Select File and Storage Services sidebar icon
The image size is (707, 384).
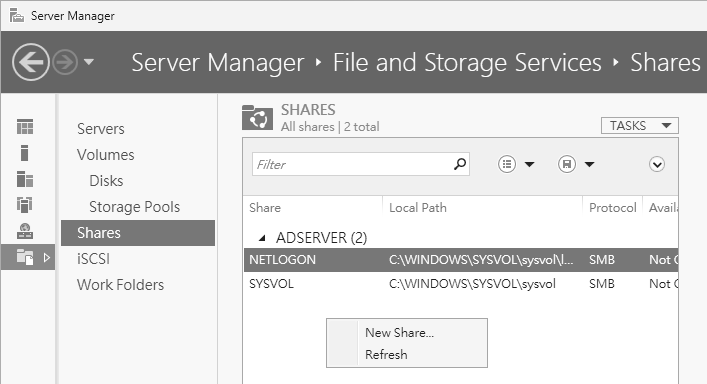coord(25,257)
